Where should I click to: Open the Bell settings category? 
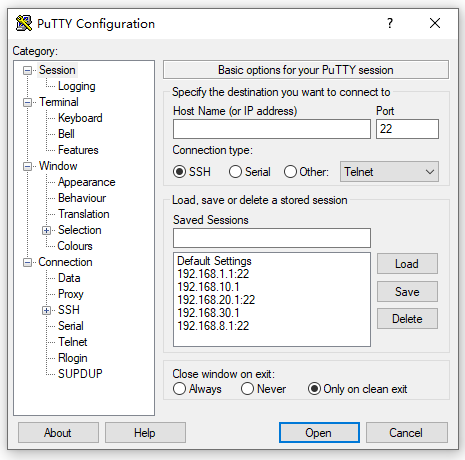pos(66,134)
